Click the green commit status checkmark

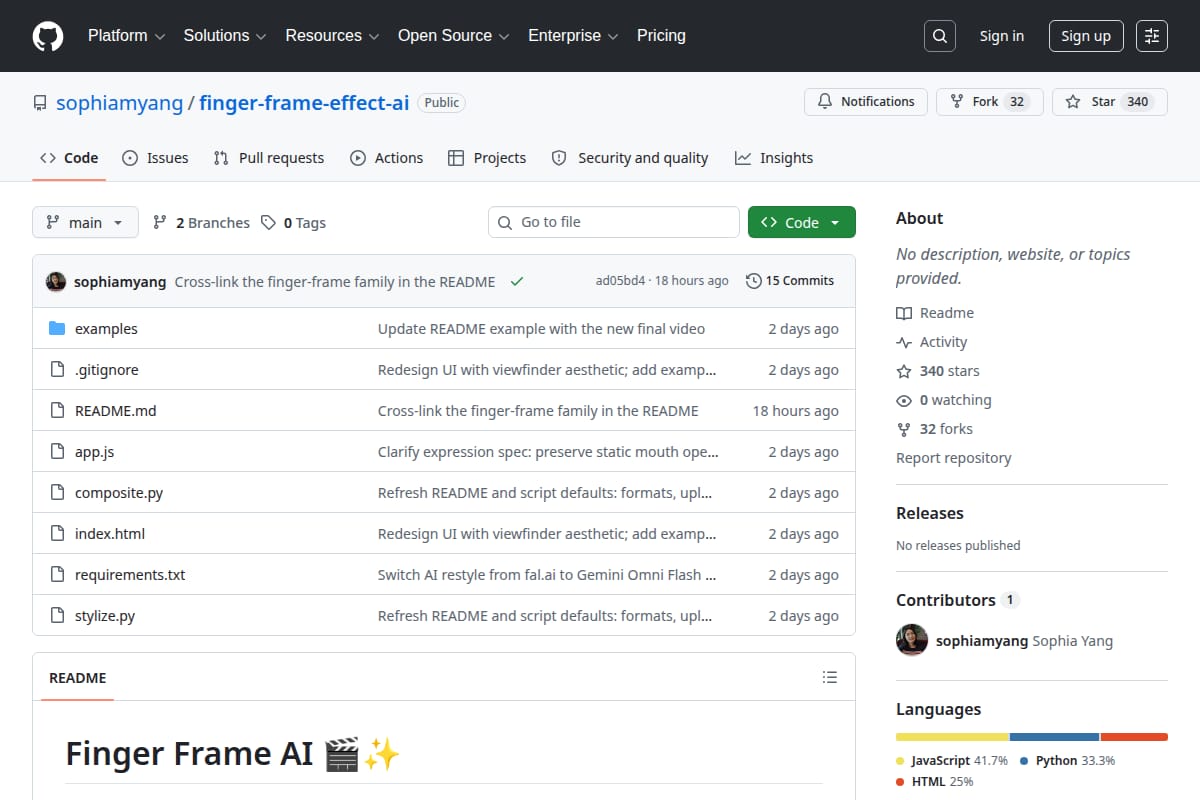pos(517,282)
